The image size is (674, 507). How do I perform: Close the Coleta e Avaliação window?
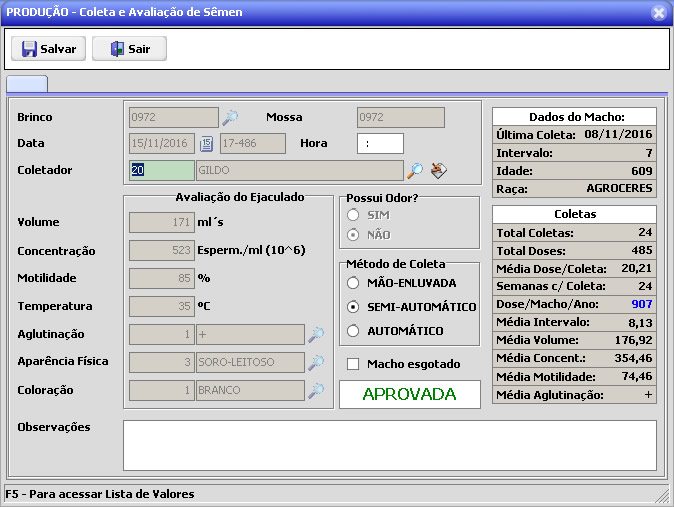659,13
